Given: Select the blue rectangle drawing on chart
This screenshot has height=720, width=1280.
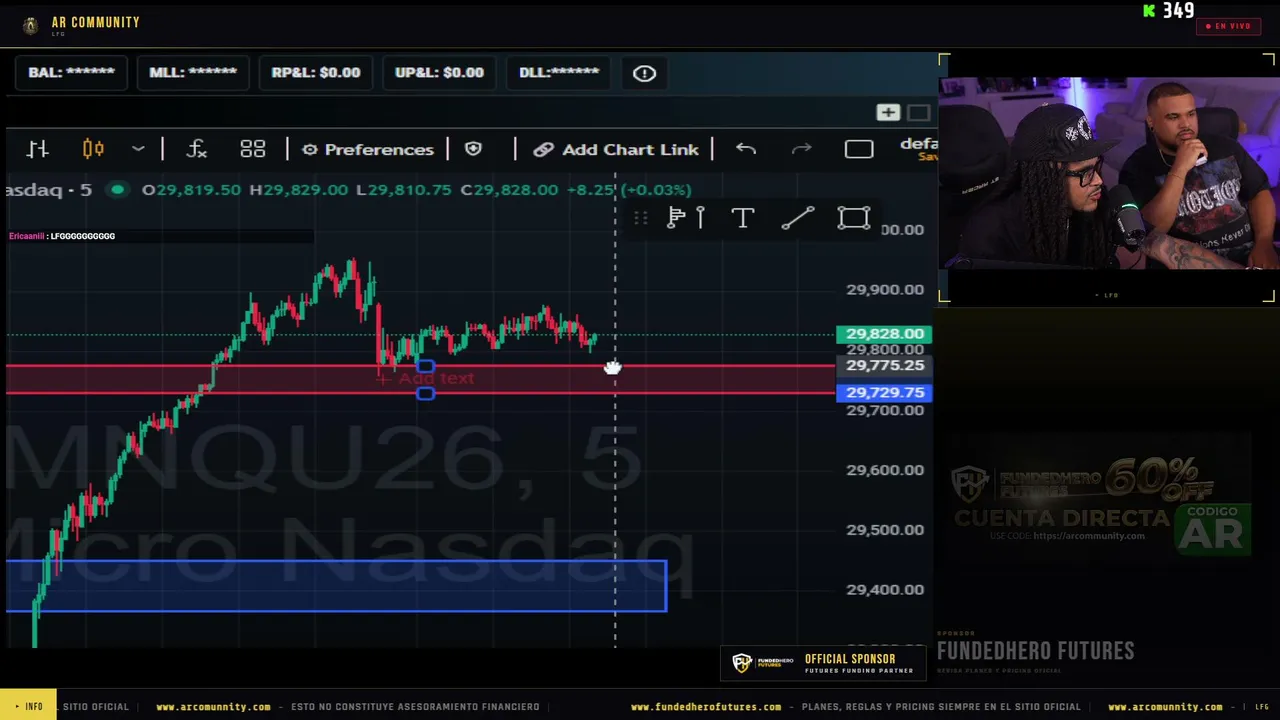Looking at the screenshot, I should [x=336, y=586].
